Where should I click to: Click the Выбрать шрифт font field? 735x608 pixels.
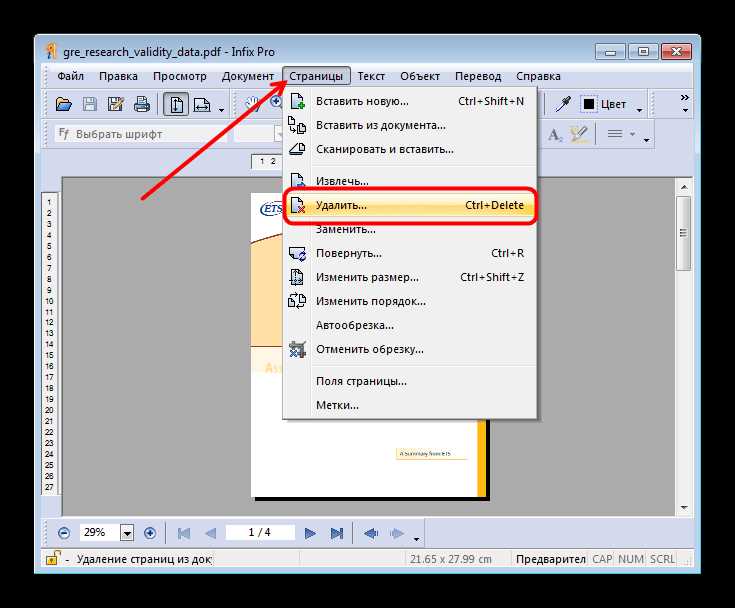coord(141,134)
